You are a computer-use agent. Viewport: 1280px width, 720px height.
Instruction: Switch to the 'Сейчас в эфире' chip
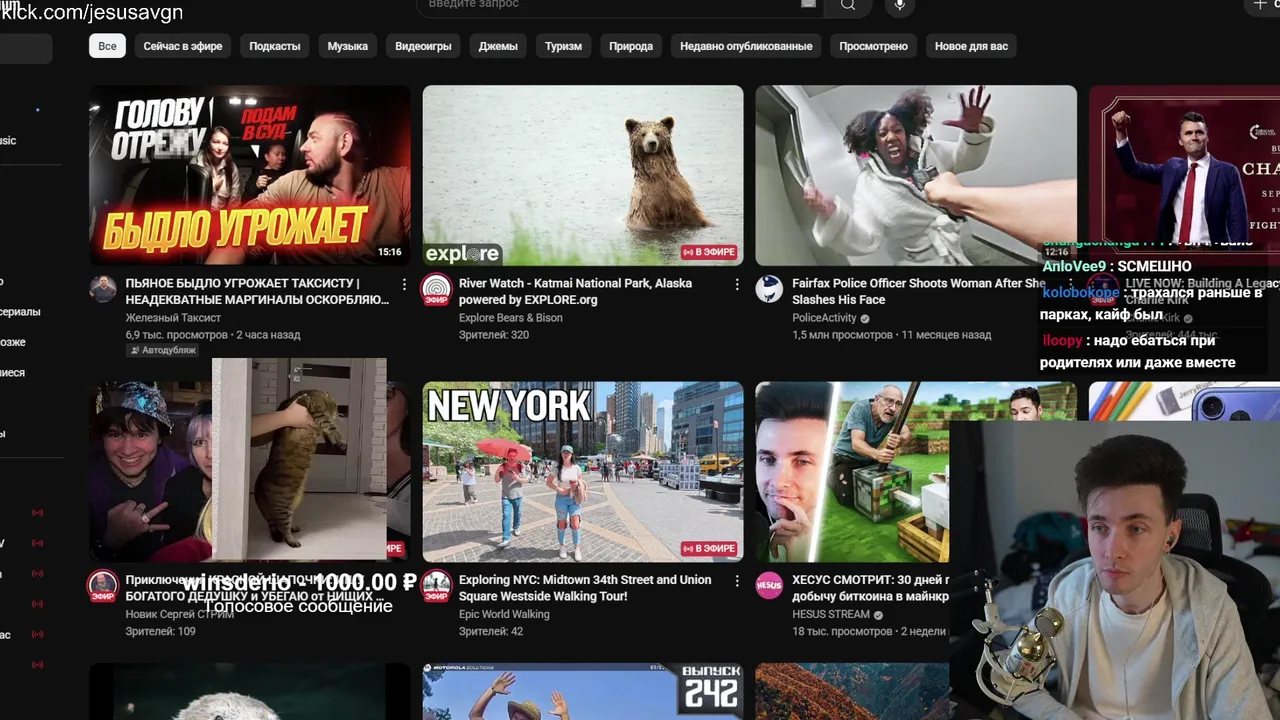pos(182,46)
